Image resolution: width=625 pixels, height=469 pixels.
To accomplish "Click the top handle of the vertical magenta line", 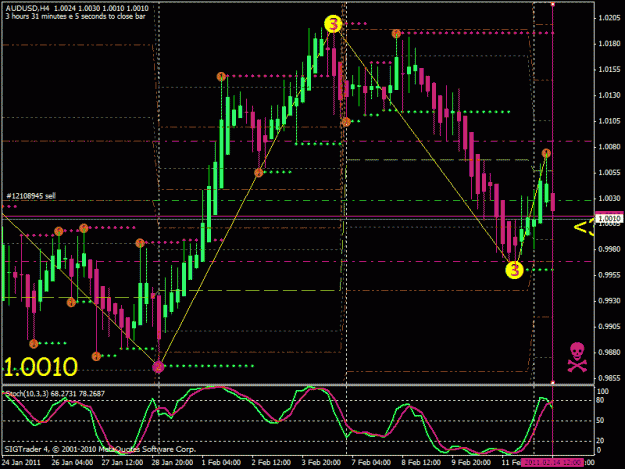I will (x=553, y=4).
